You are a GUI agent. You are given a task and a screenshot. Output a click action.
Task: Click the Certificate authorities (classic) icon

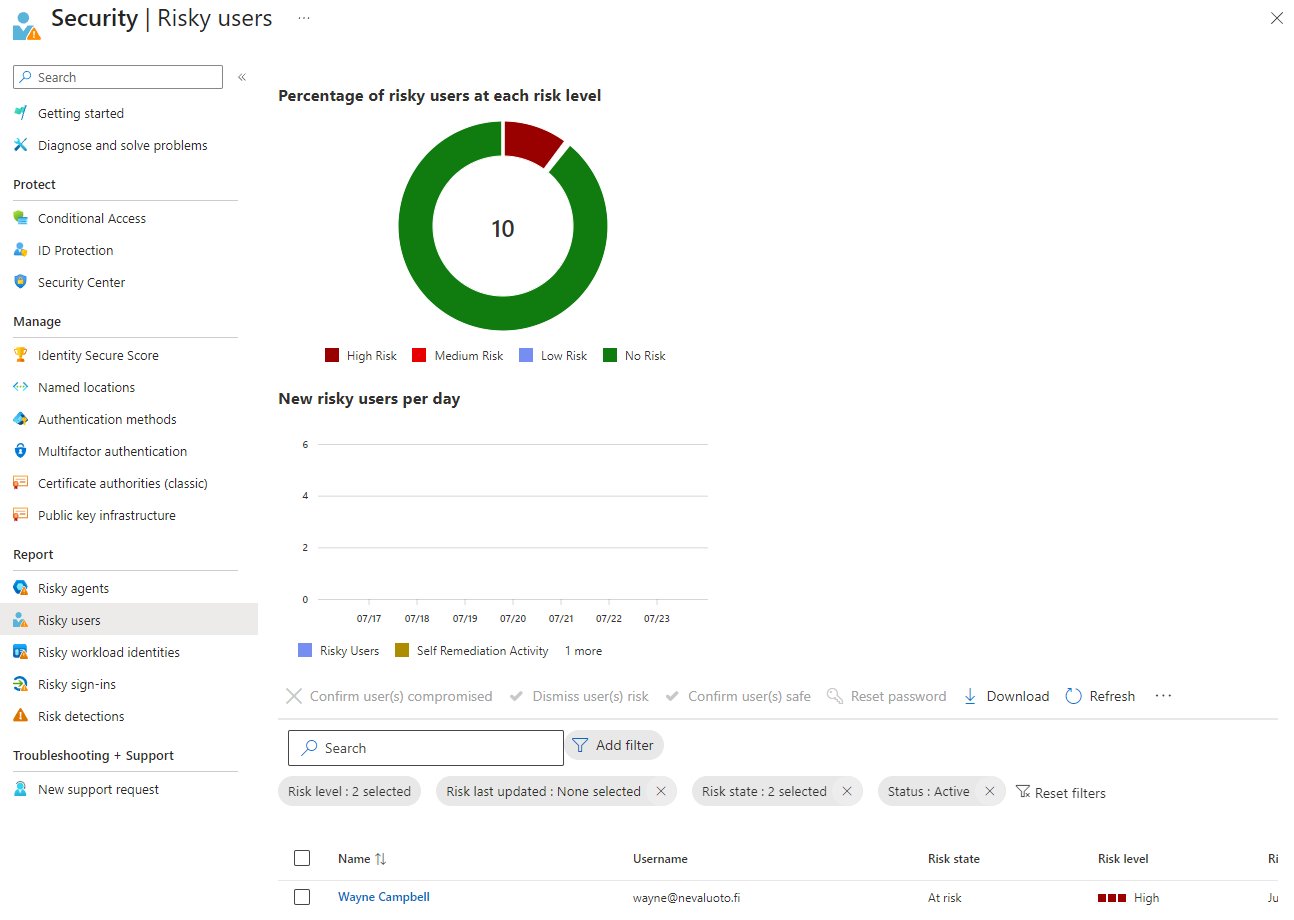(21, 483)
